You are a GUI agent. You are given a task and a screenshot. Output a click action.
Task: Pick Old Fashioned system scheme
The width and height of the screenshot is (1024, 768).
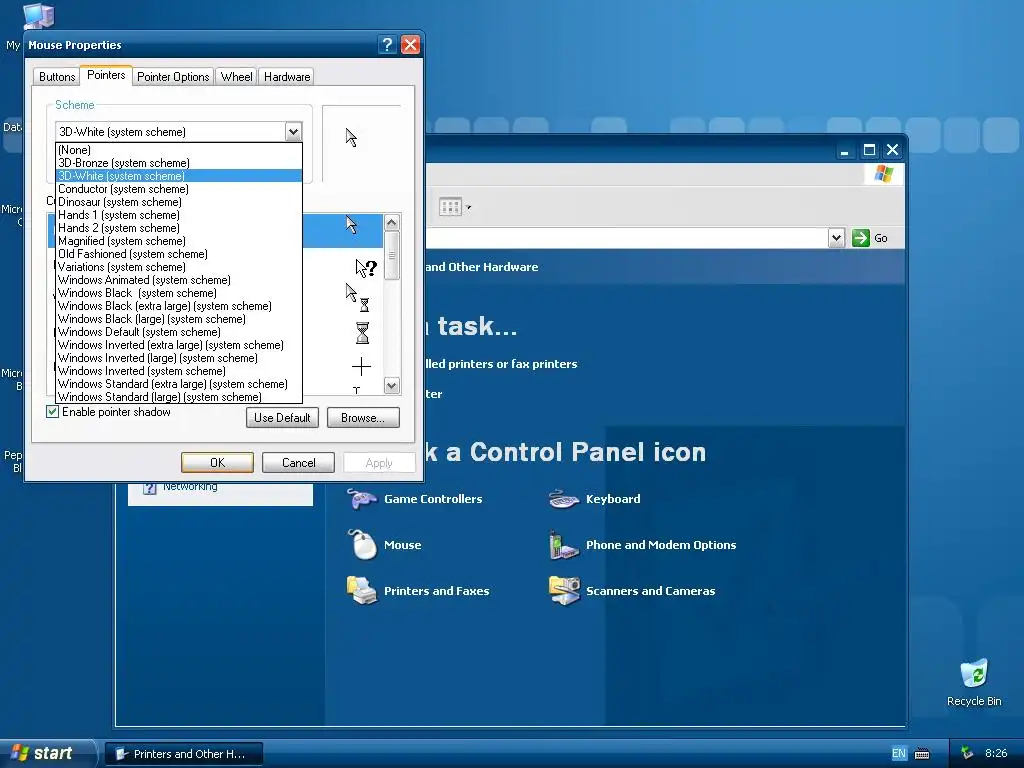click(179, 254)
